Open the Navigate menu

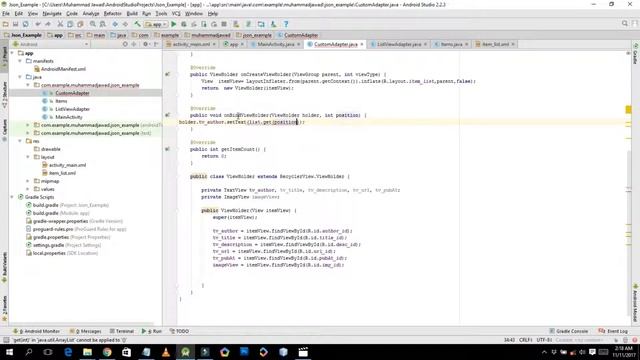[52, 13]
